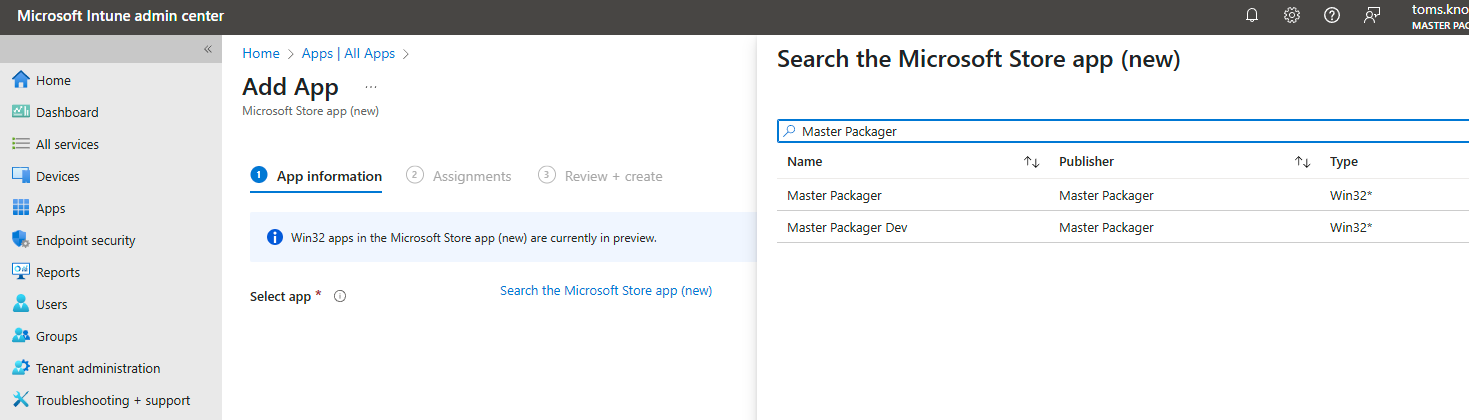Image resolution: width=1469 pixels, height=420 pixels.
Task: Click the Tenant administration icon
Action: [21, 368]
